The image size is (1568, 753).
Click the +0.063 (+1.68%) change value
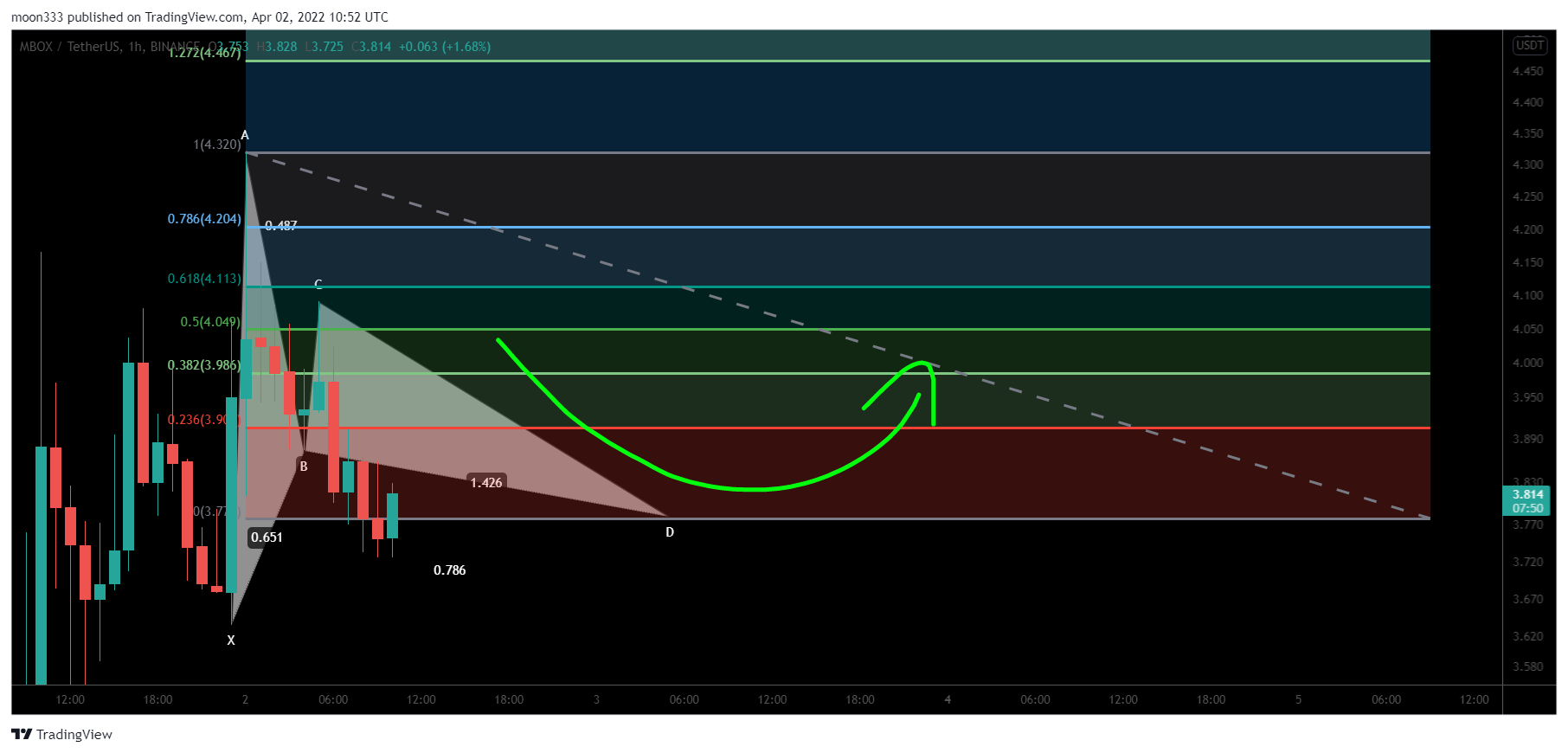click(445, 47)
